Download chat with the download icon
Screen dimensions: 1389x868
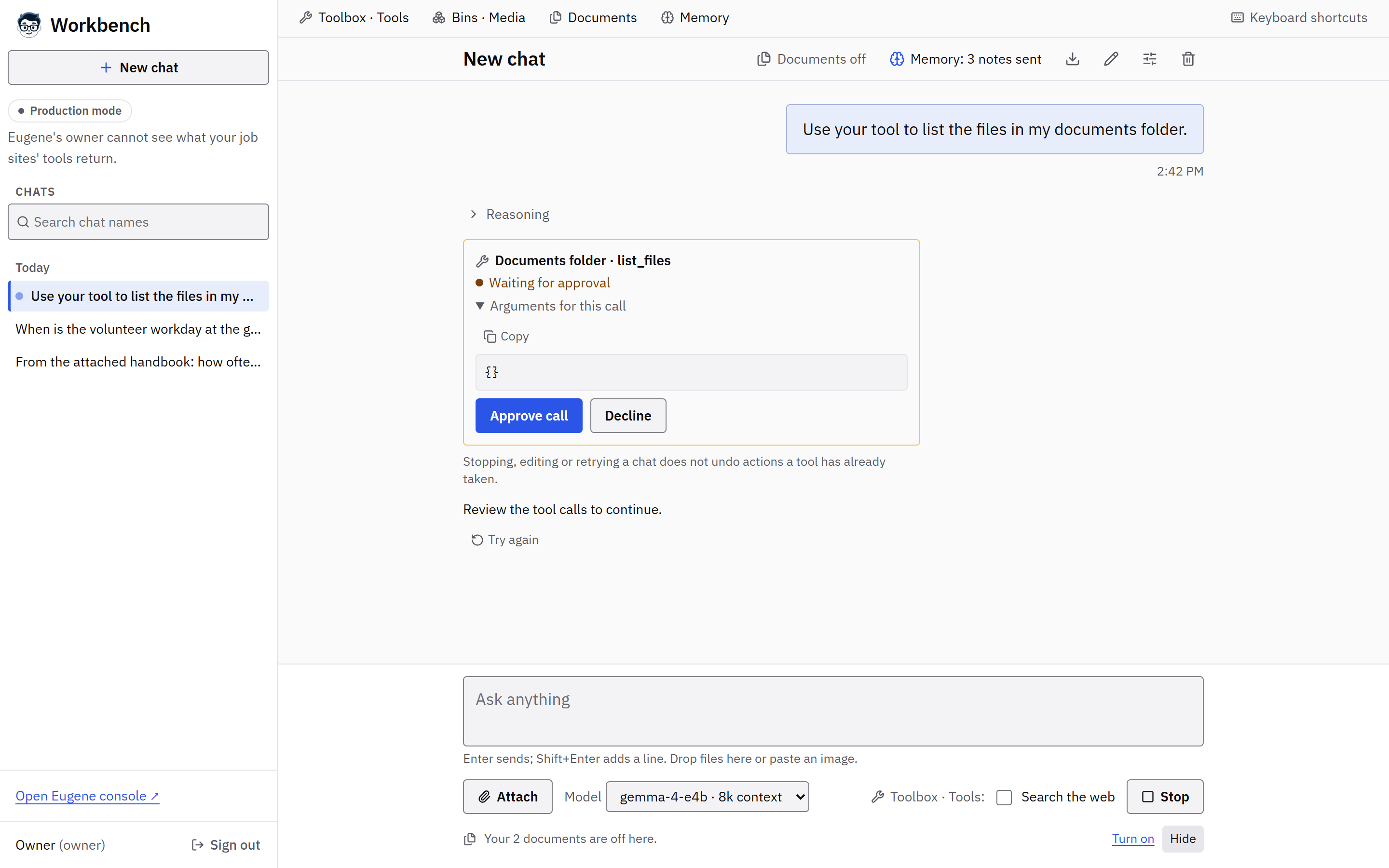(1072, 59)
